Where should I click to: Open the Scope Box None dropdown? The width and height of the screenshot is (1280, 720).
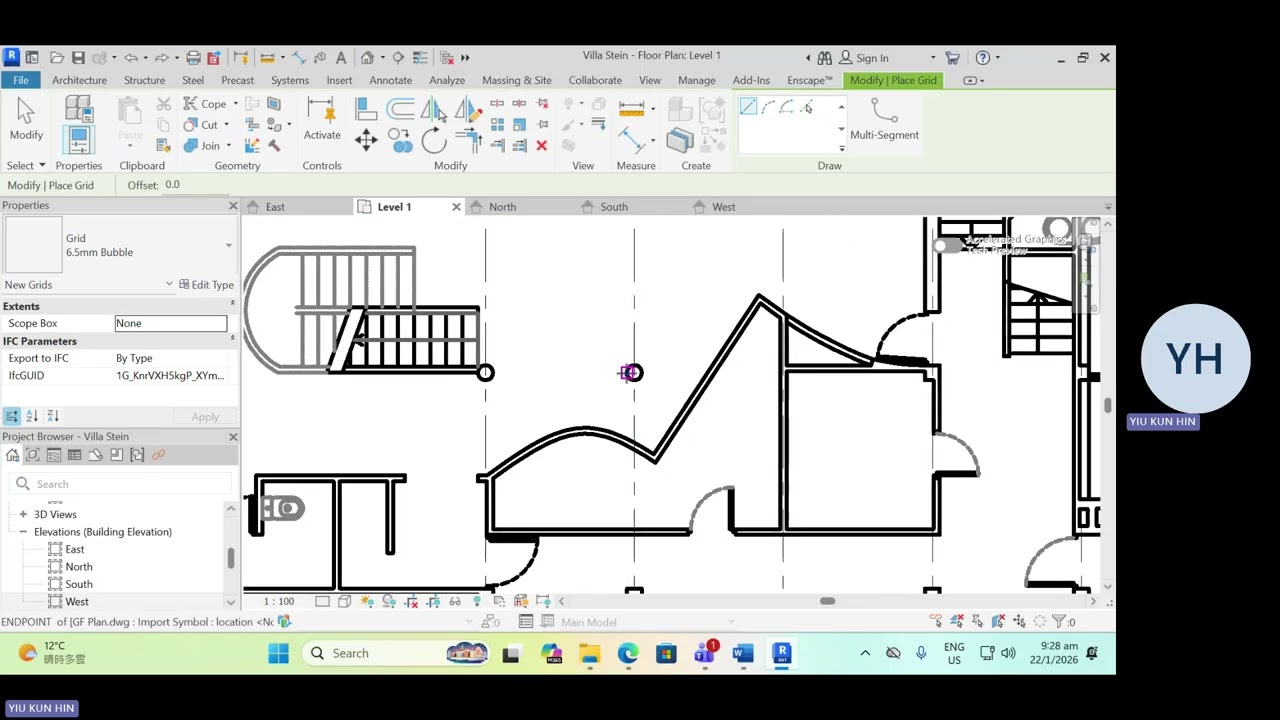[x=171, y=323]
